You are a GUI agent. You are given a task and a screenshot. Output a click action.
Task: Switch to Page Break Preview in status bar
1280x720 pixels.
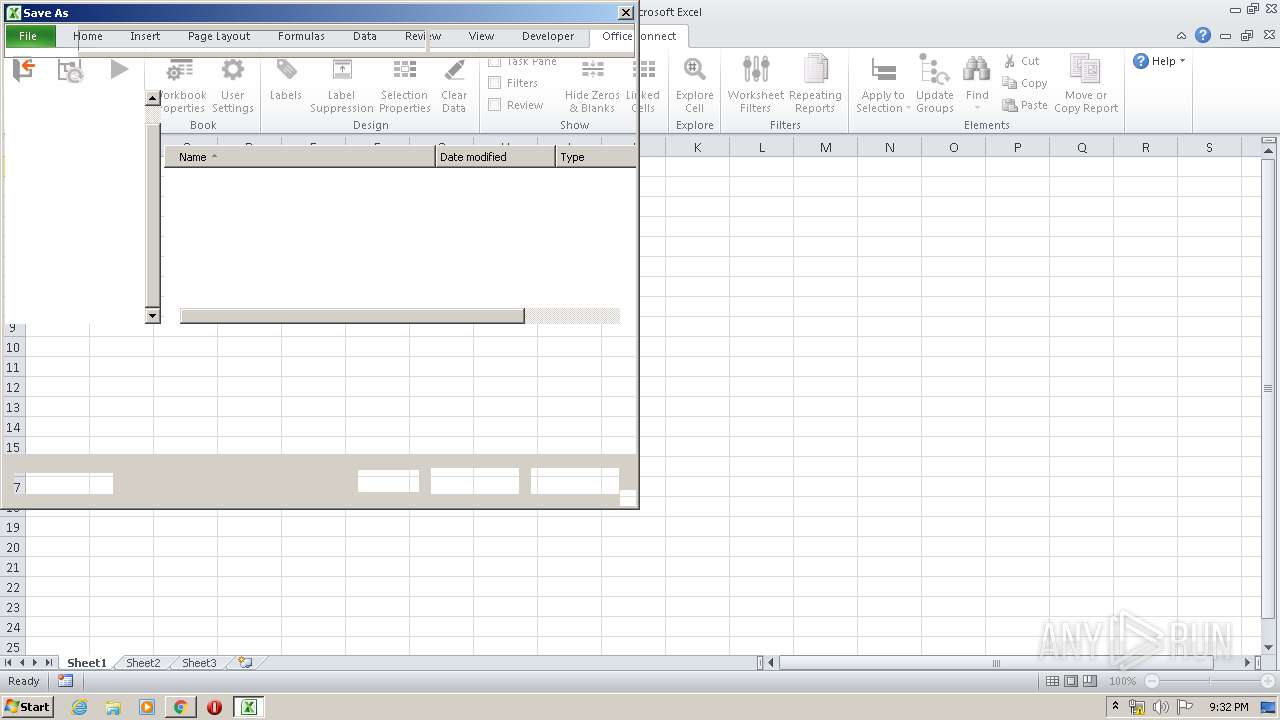[1090, 681]
